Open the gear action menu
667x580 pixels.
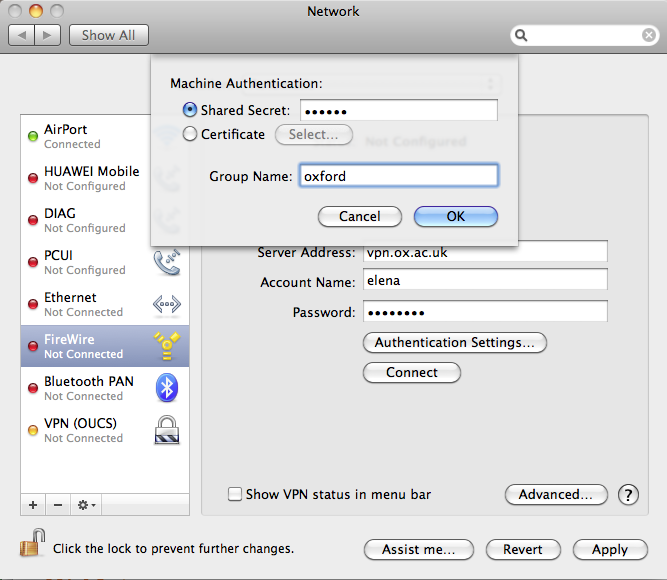point(87,505)
